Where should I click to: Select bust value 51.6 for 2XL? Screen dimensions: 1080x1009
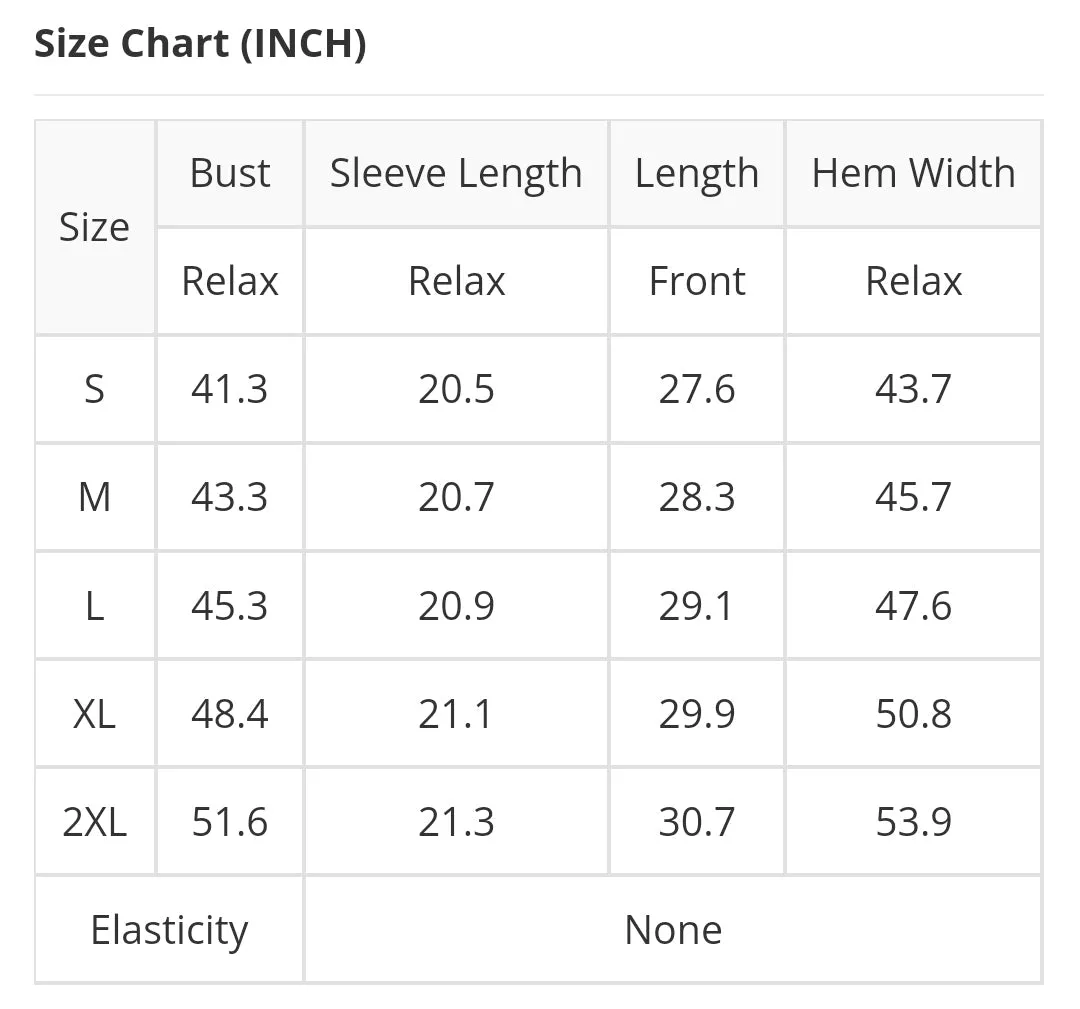pos(229,822)
